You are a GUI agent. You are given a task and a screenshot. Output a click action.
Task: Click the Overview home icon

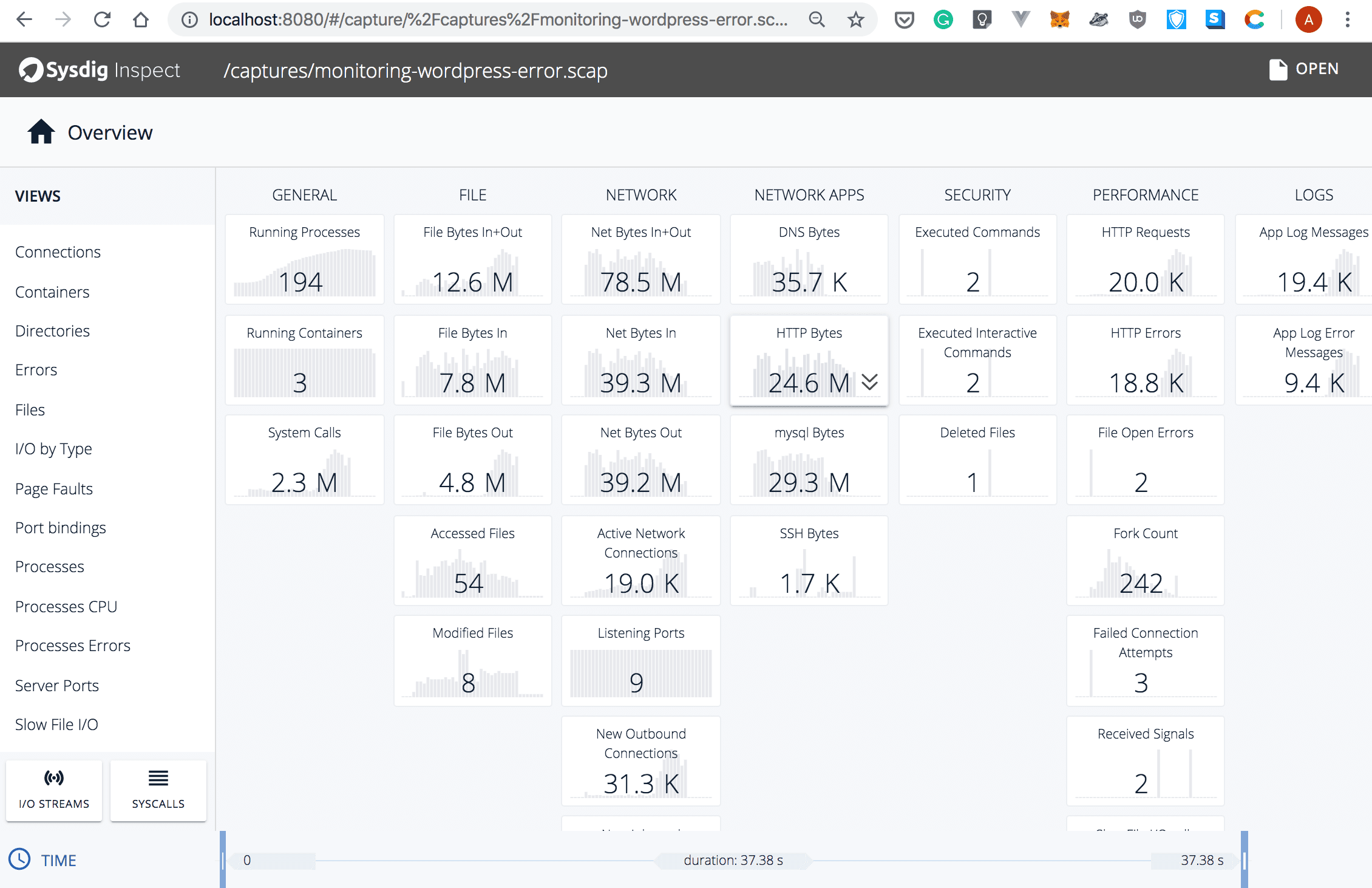(41, 131)
